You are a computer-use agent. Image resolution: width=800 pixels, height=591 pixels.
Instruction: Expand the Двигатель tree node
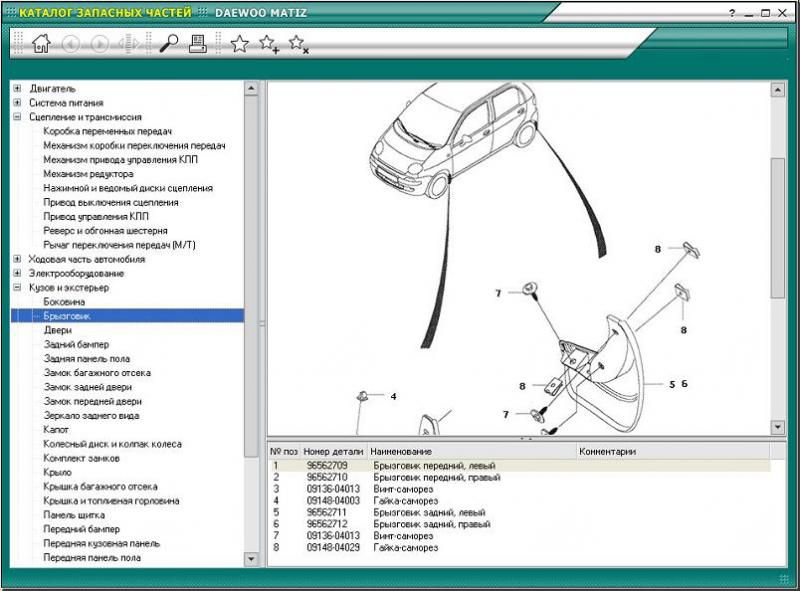coord(18,88)
